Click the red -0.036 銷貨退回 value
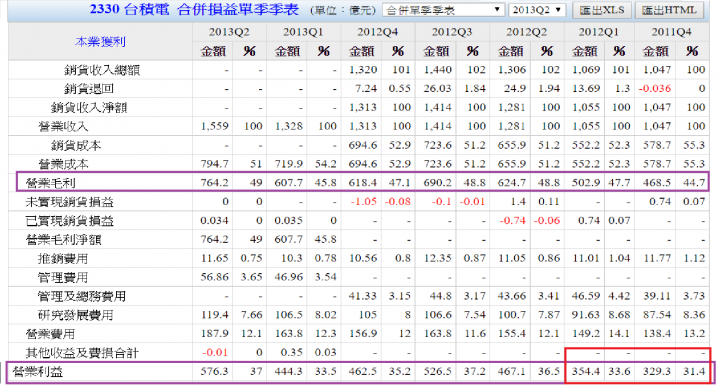This screenshot has width=720, height=386. (655, 89)
